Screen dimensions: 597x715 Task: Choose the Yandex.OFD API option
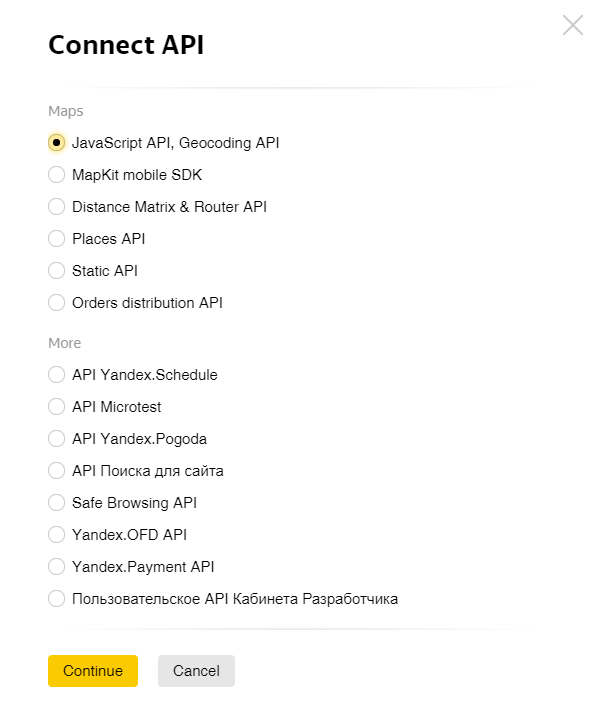[x=56, y=534]
